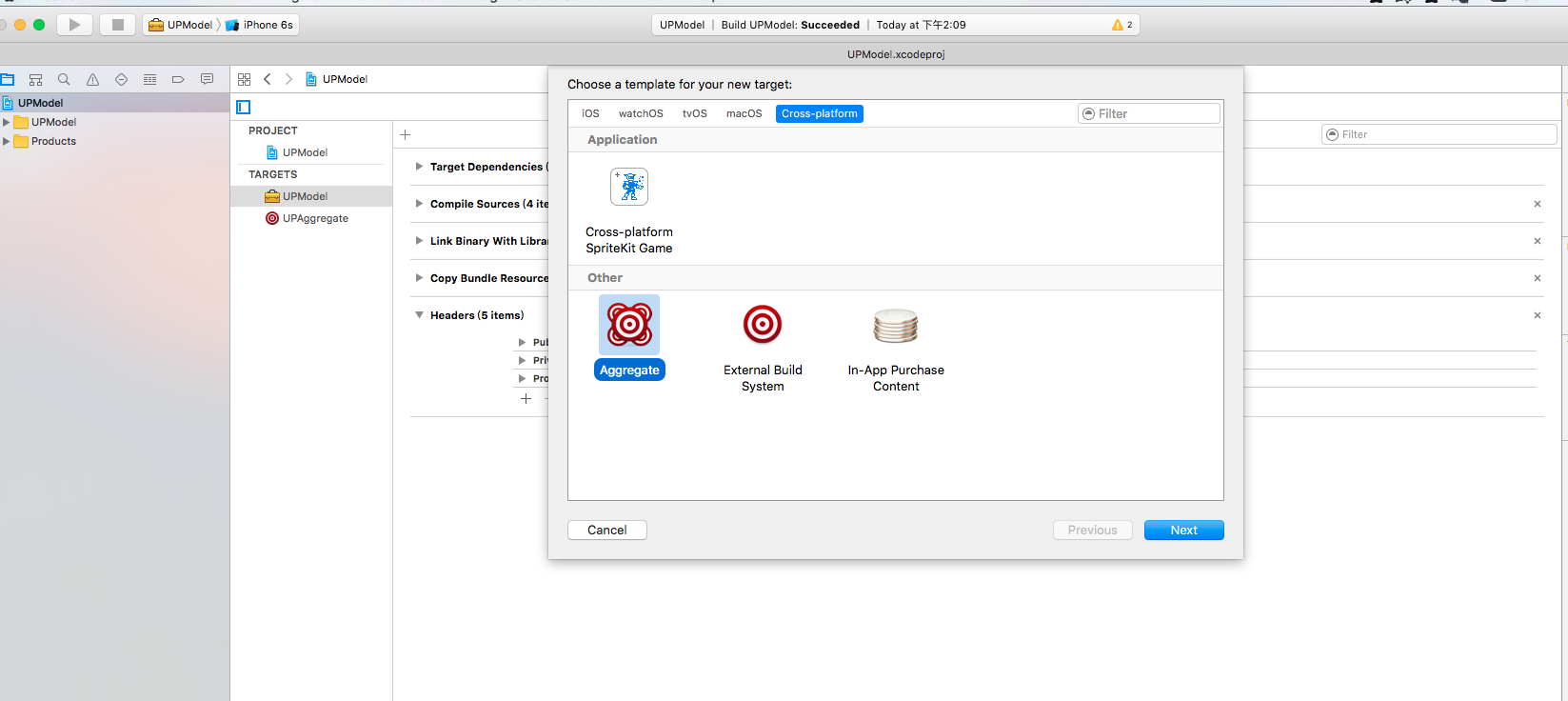Choose the In-App Purchase Content template
Viewport: 1568px width, 701px height.
point(896,326)
